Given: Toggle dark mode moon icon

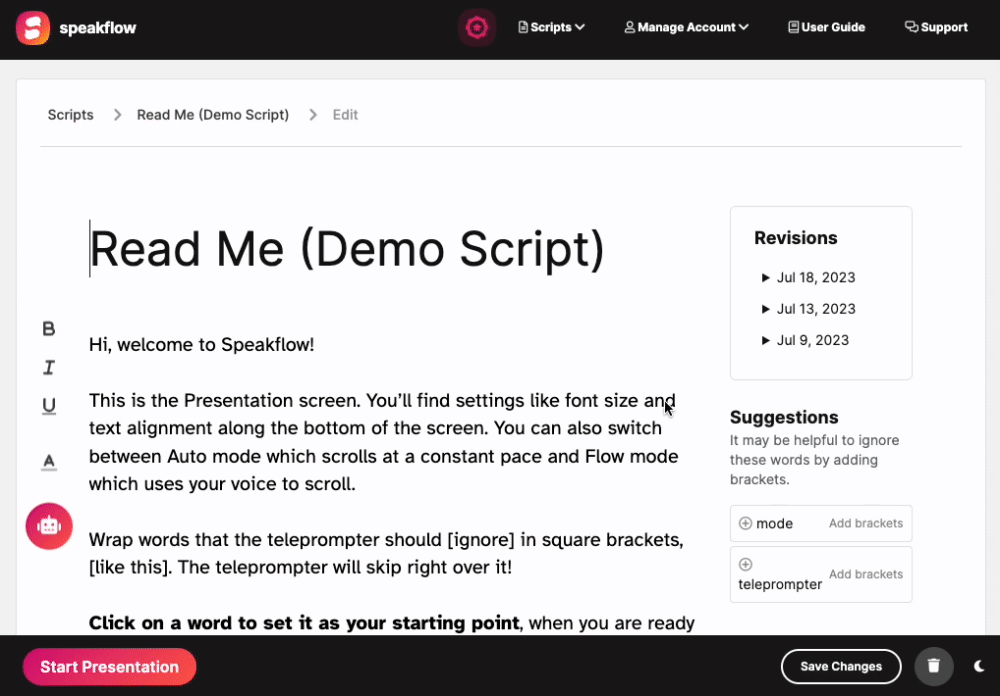Looking at the screenshot, I should coord(980,666).
